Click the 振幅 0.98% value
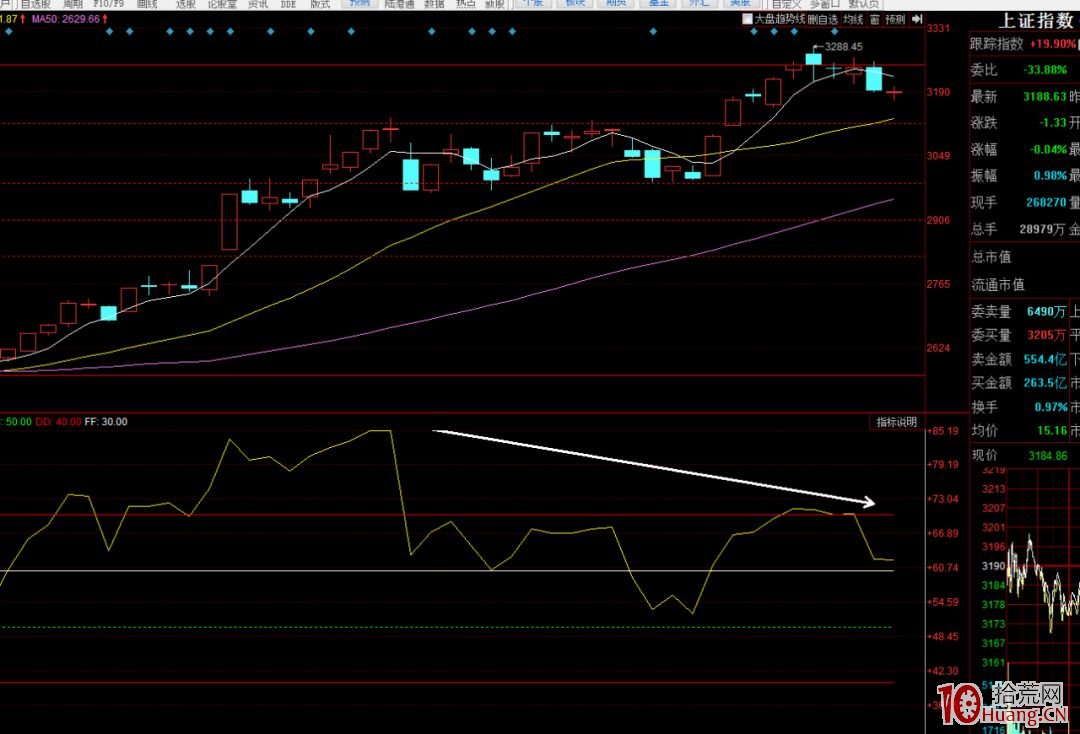Screen dimensions: 1080x734 tap(1050, 176)
